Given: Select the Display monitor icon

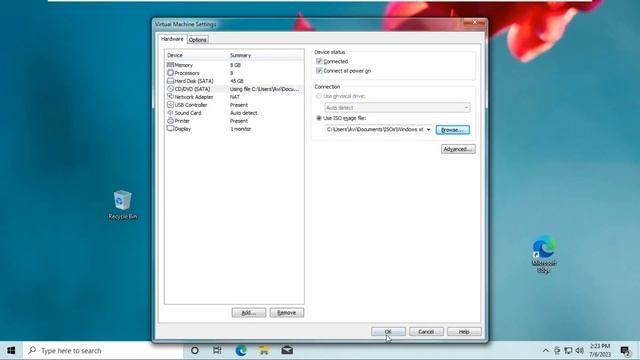Looking at the screenshot, I should 170,129.
